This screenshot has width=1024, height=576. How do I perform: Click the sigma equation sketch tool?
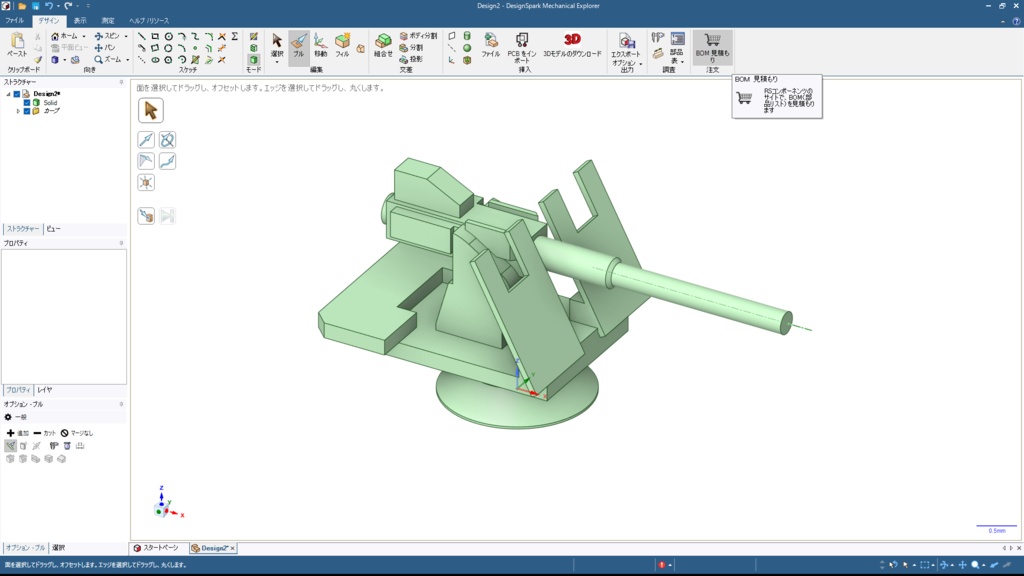coord(234,37)
